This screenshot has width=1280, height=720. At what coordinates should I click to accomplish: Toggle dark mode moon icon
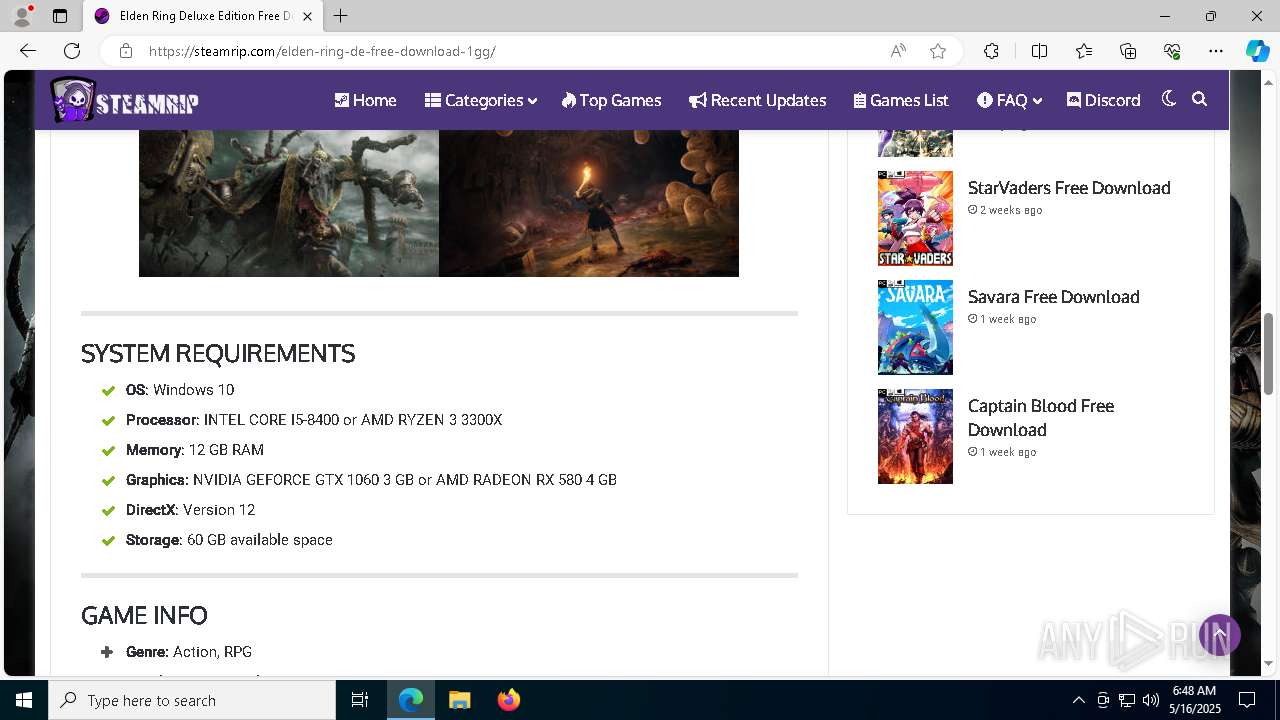pyautogui.click(x=1168, y=99)
